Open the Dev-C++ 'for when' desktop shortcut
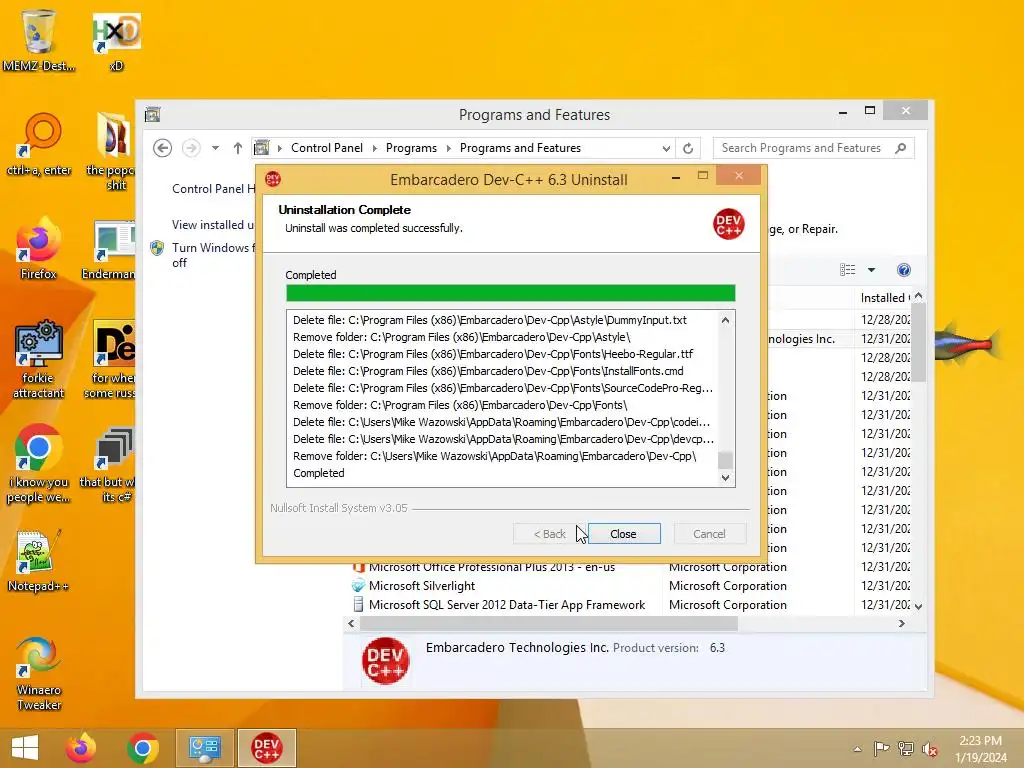Viewport: 1024px width, 768px height. 110,359
